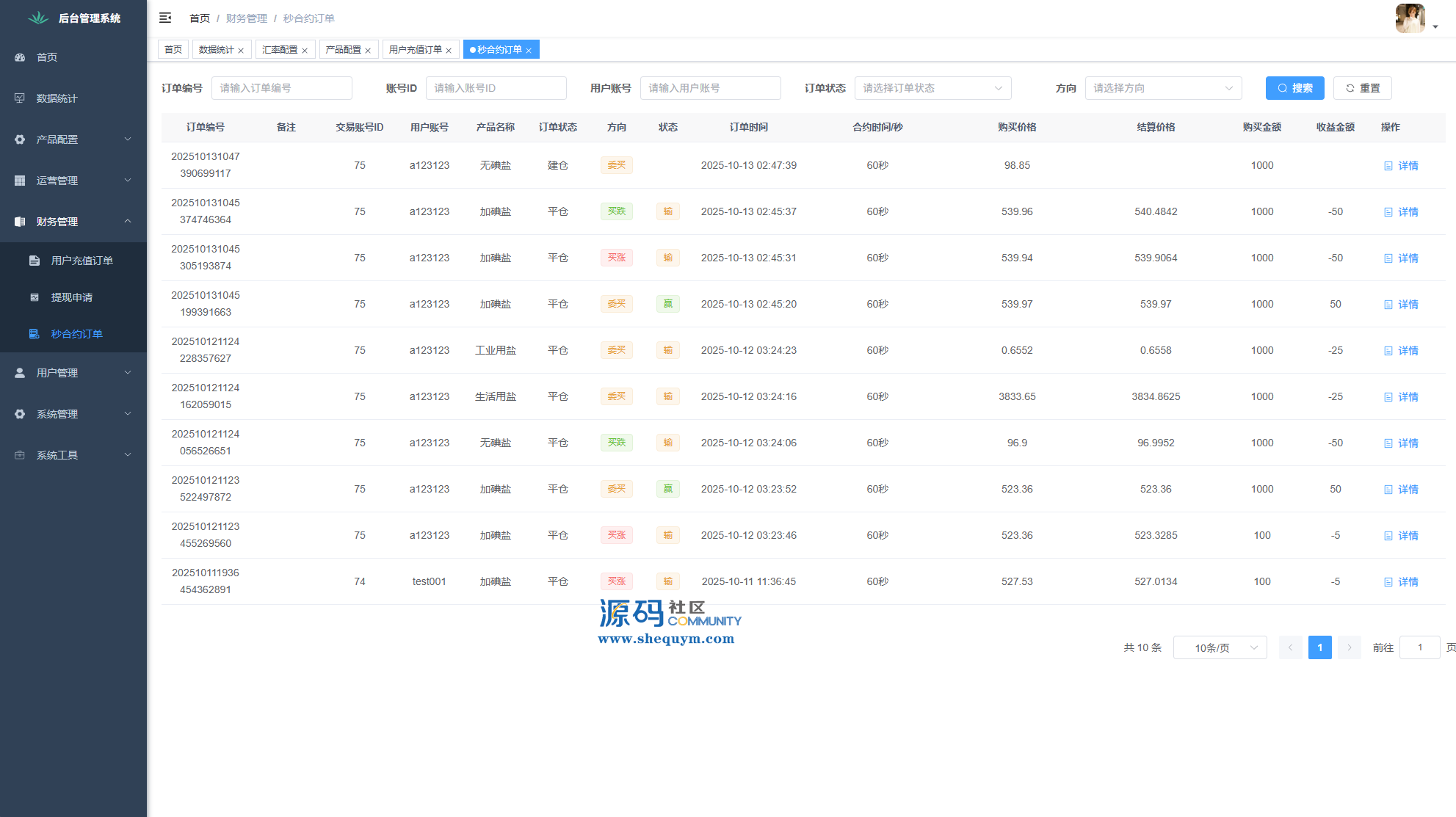Click the 用户充值订单 document icon in sidebar
The image size is (1456, 817).
[35, 261]
